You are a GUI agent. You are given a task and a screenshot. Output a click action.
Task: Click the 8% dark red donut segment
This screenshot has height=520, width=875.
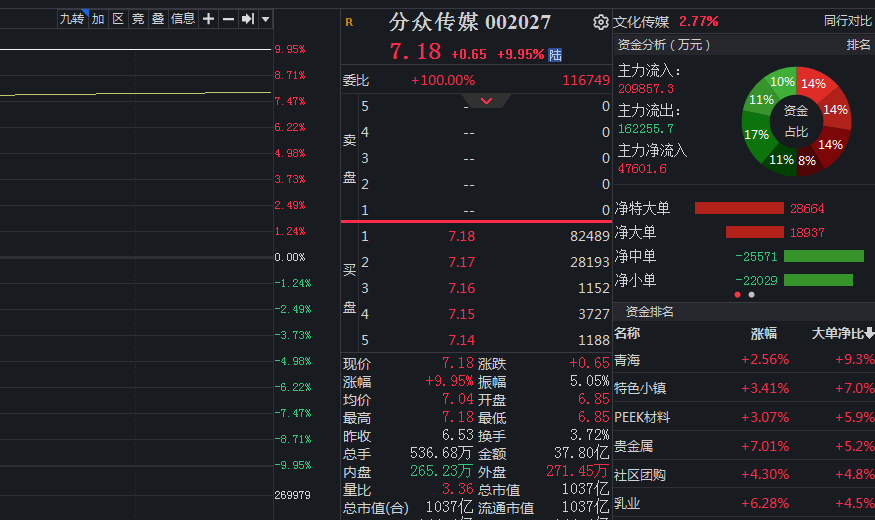tap(807, 161)
